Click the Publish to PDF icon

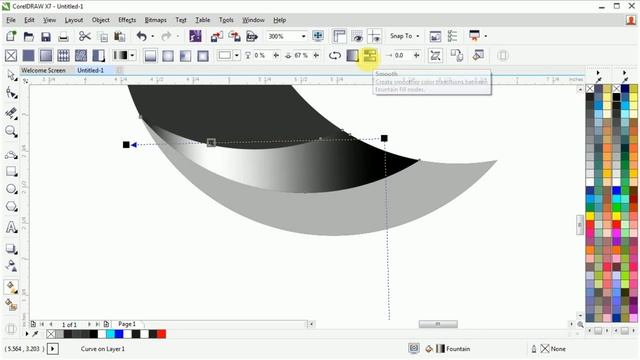point(252,36)
